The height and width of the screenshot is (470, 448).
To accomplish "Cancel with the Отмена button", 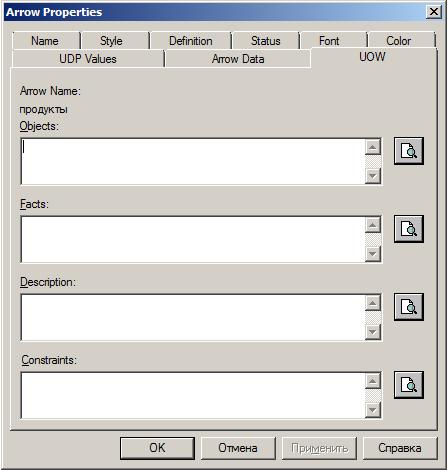I will [238, 448].
